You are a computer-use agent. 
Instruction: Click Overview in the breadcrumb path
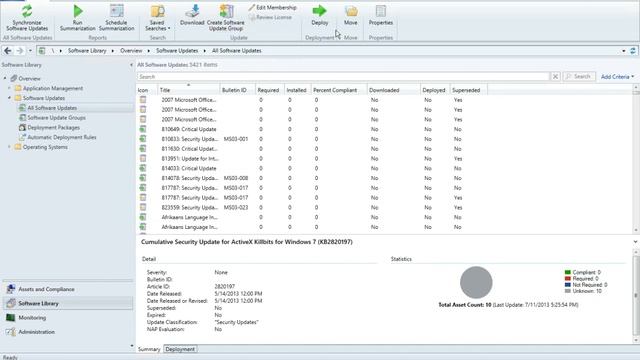(131, 51)
